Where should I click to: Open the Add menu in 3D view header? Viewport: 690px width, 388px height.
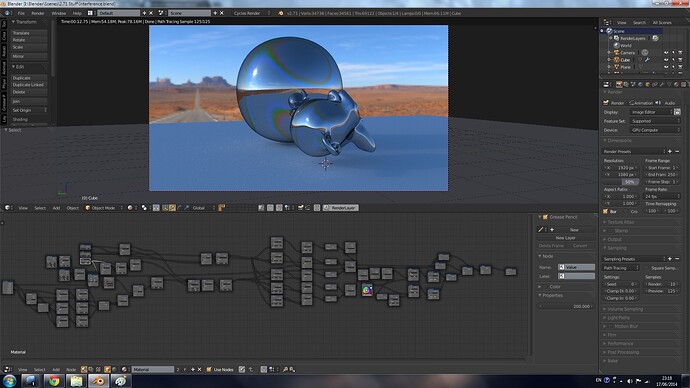coord(56,208)
